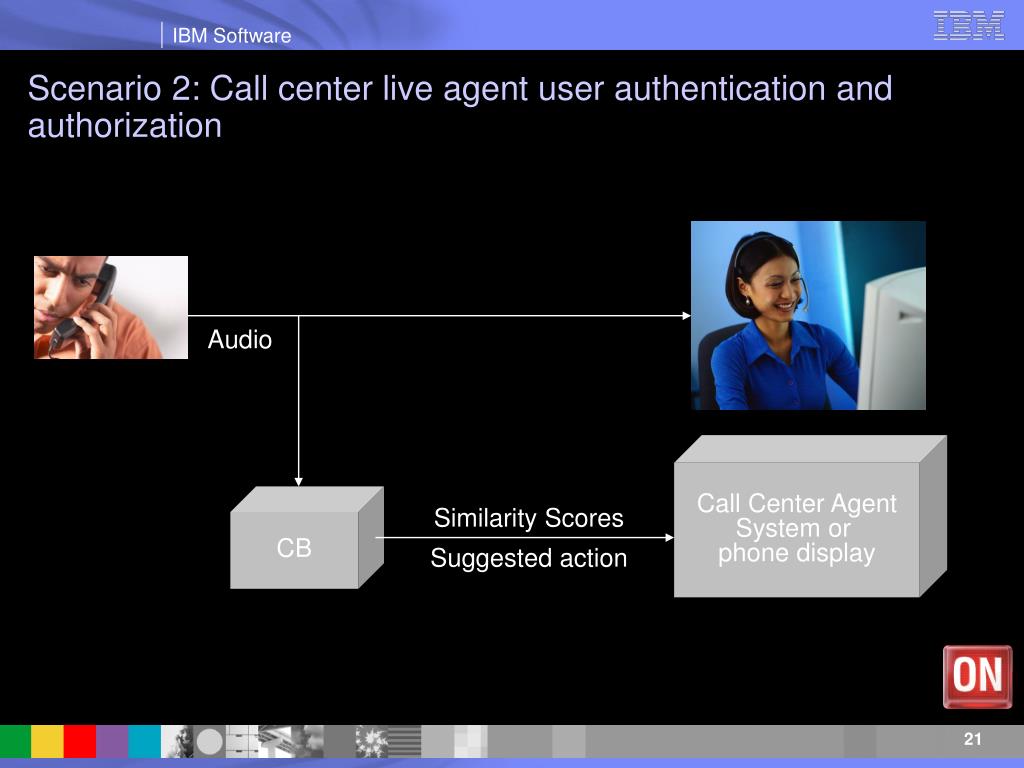Click the 'Suggested action' text

coord(528,558)
